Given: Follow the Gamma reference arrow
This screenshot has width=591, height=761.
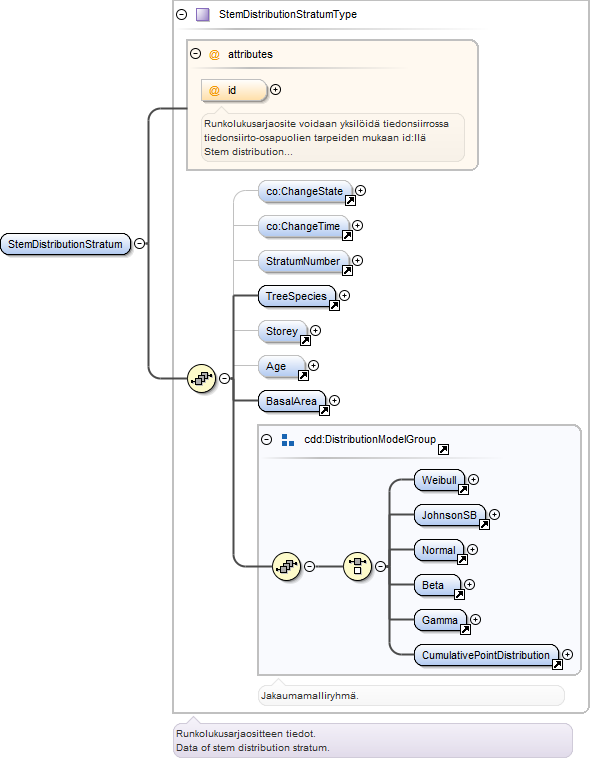Looking at the screenshot, I should click(465, 629).
